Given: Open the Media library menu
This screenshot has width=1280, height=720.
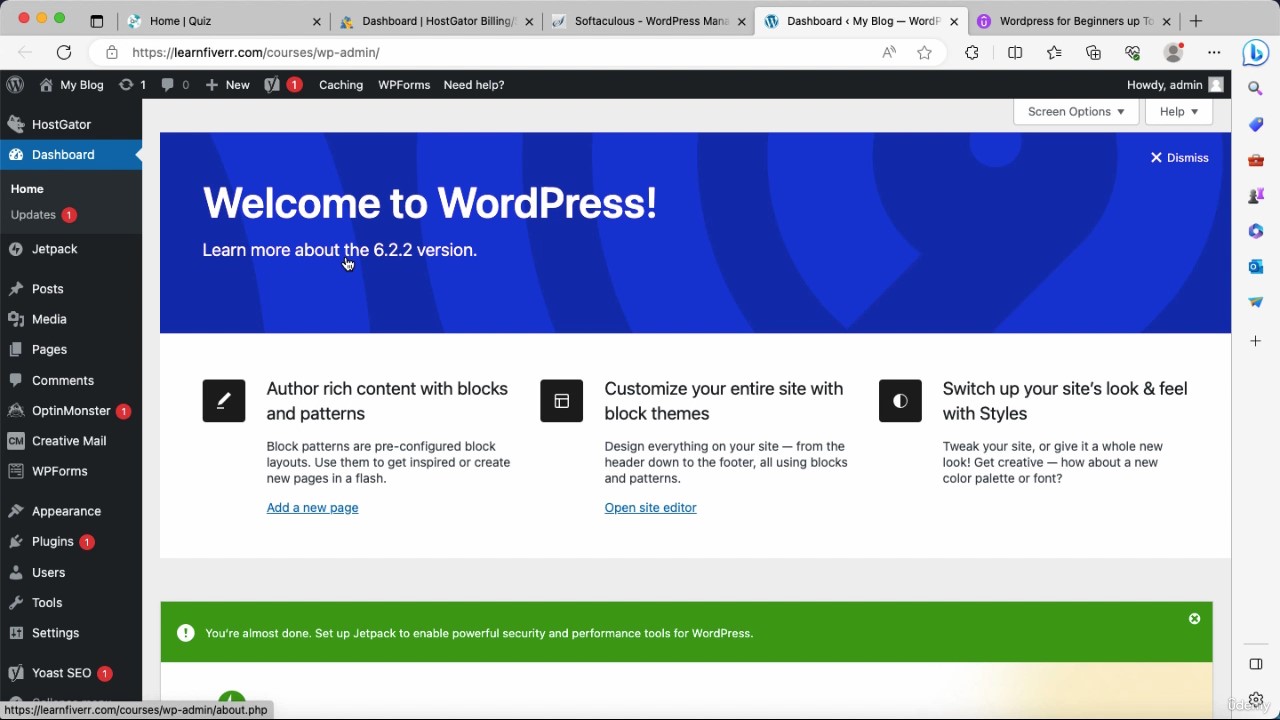Looking at the screenshot, I should tap(71, 319).
